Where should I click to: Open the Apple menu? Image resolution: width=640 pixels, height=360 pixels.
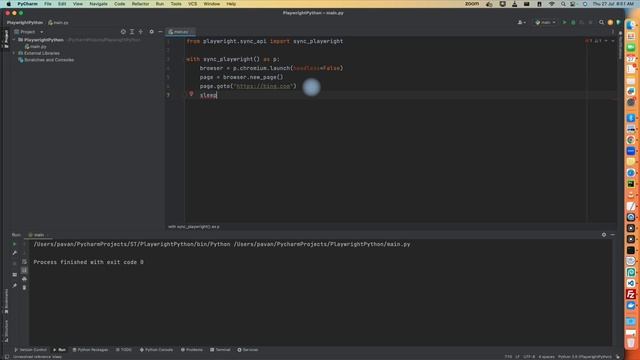point(8,4)
